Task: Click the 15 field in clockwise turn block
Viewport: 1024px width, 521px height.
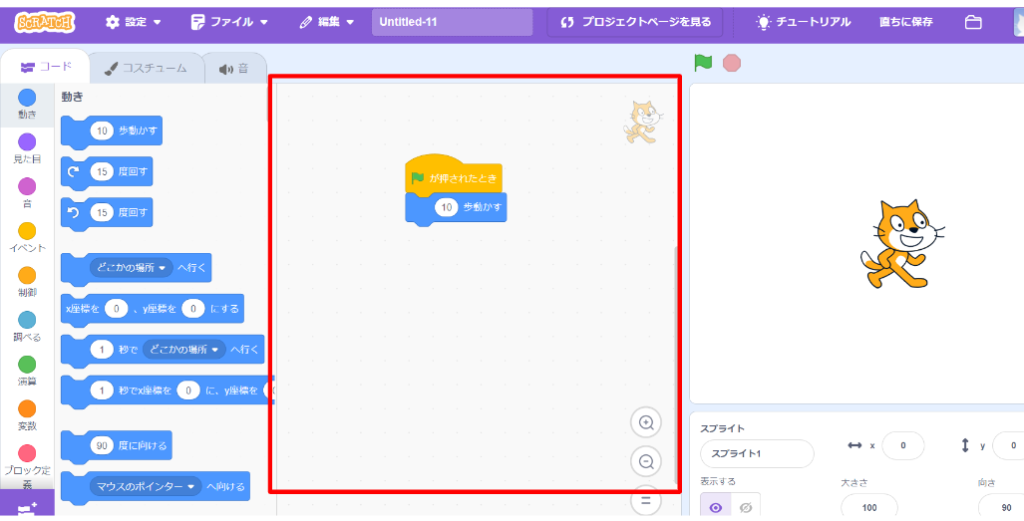Action: click(102, 172)
